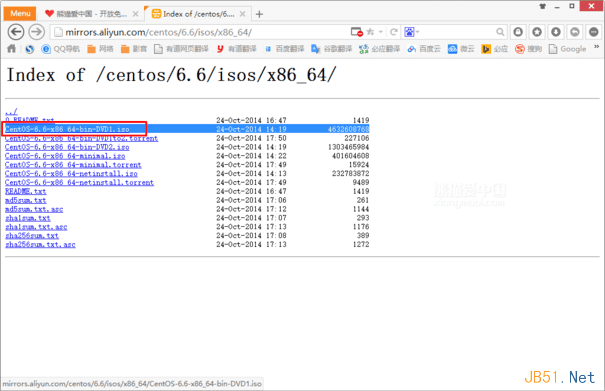Open the 影音 bookmark folder
The image size is (605, 391).
[134, 49]
